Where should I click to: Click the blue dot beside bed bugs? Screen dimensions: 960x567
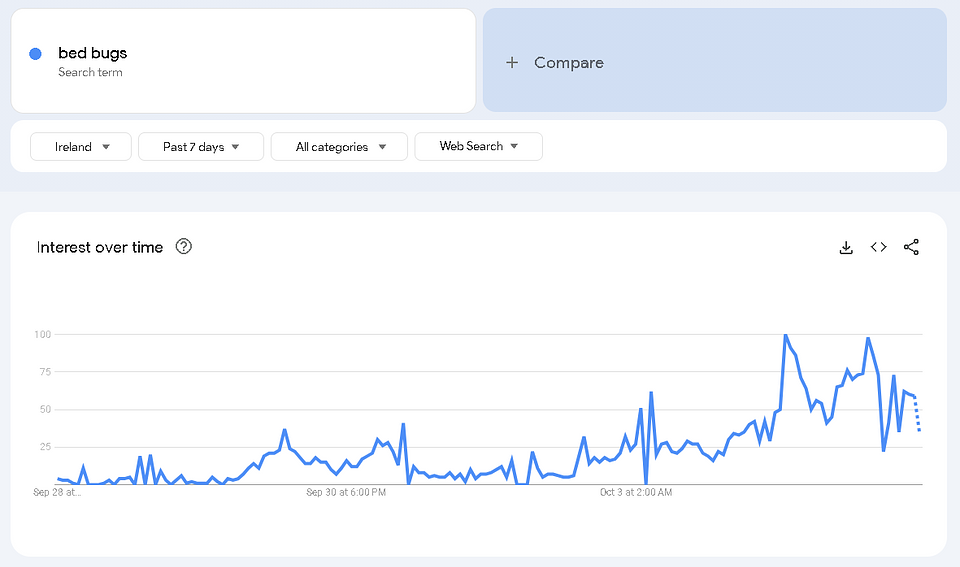[x=35, y=54]
